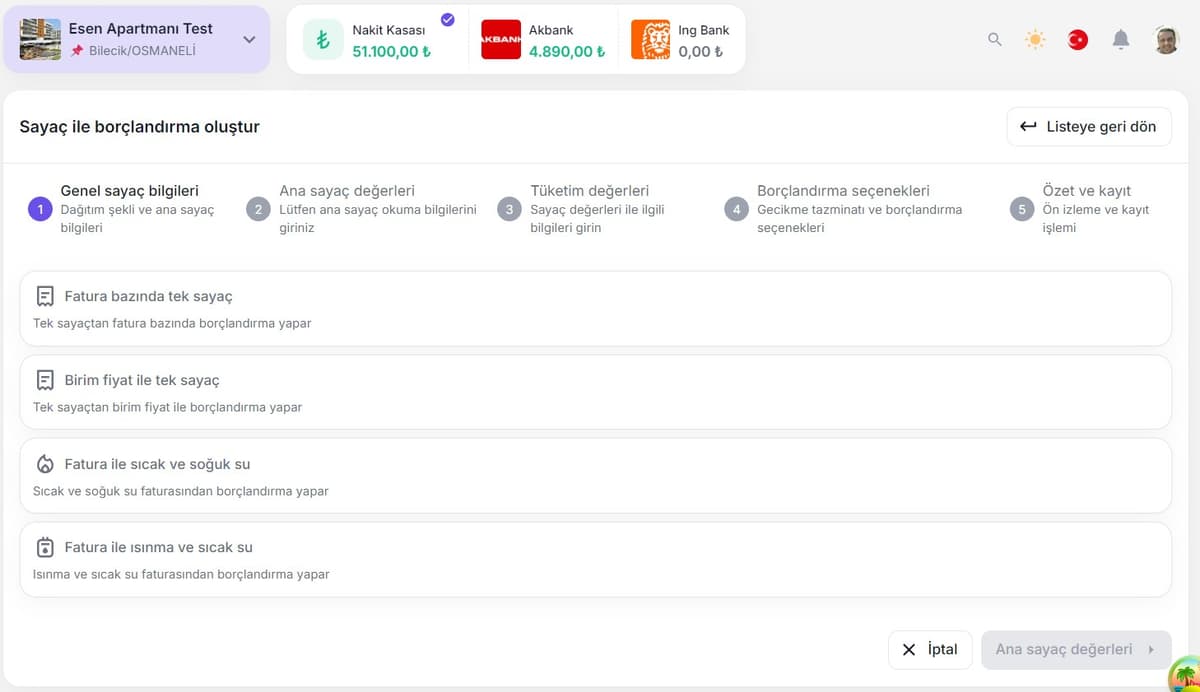Click the palm tree widget icon
This screenshot has height=692, width=1200.
(1185, 674)
